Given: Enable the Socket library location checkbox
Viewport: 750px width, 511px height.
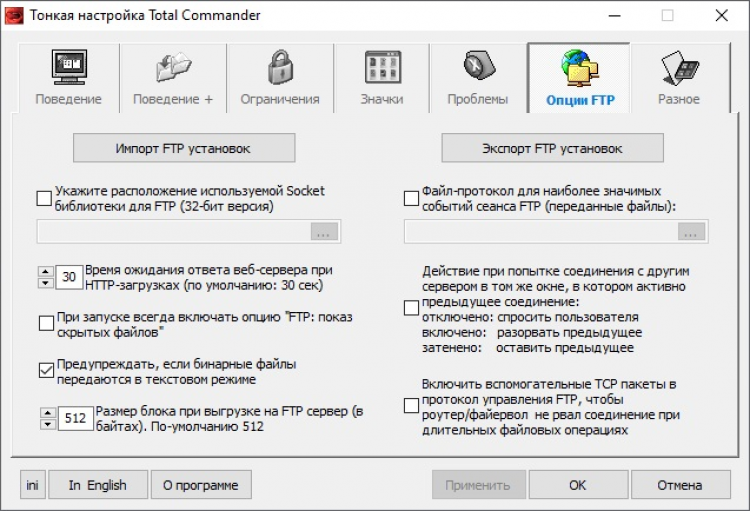Looking at the screenshot, I should coord(44,199).
